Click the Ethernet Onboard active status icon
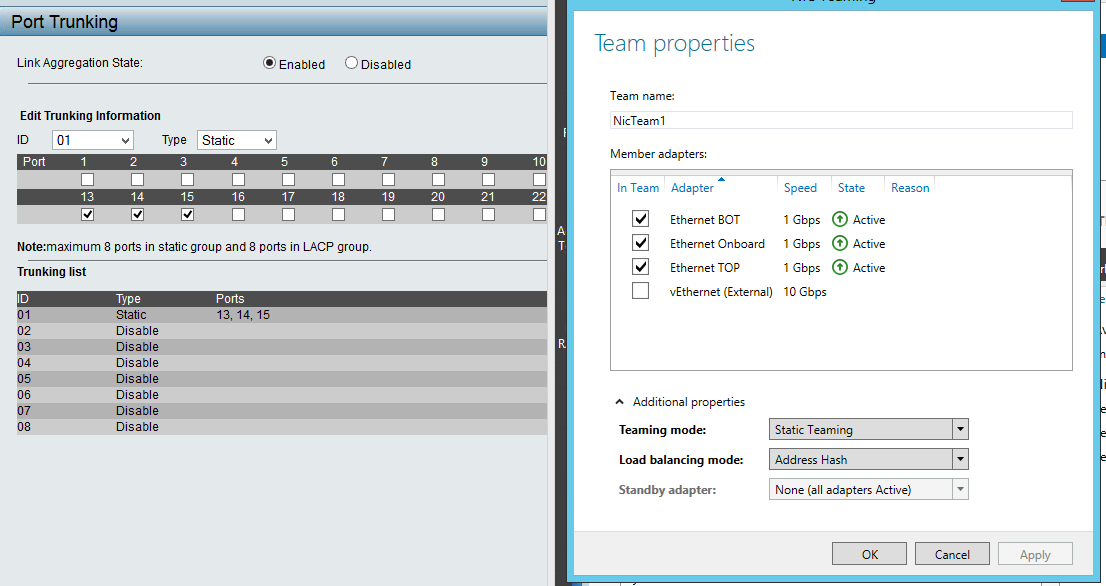The width and height of the screenshot is (1106, 586). click(840, 244)
